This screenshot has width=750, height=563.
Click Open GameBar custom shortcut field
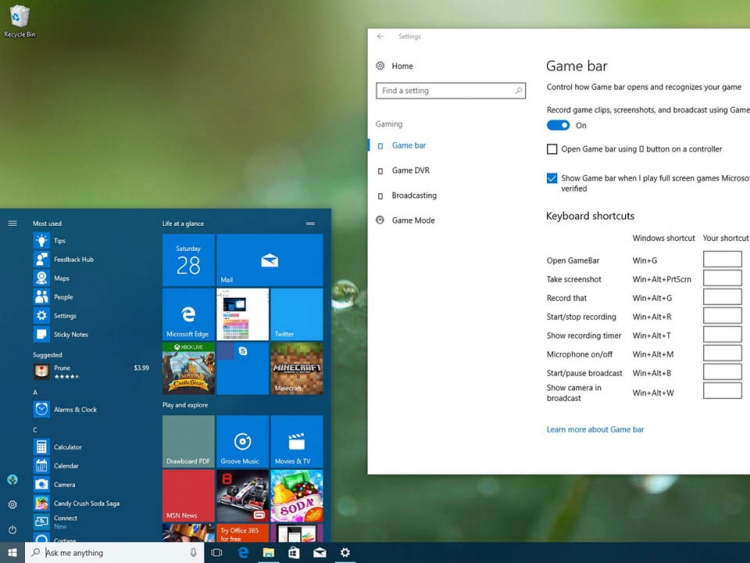[x=722, y=260]
